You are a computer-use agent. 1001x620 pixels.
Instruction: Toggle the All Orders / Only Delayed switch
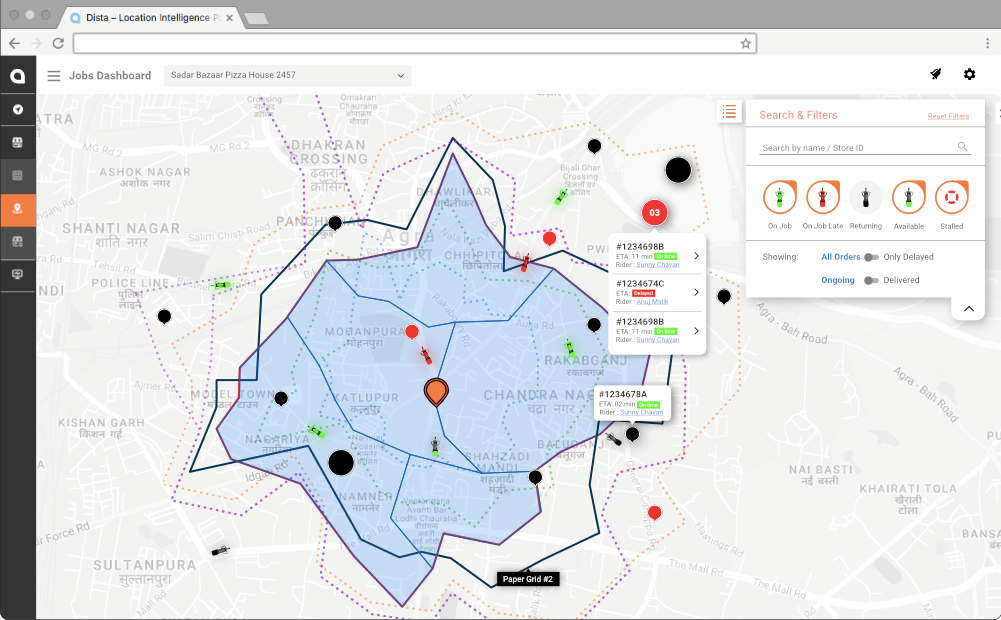(x=871, y=257)
